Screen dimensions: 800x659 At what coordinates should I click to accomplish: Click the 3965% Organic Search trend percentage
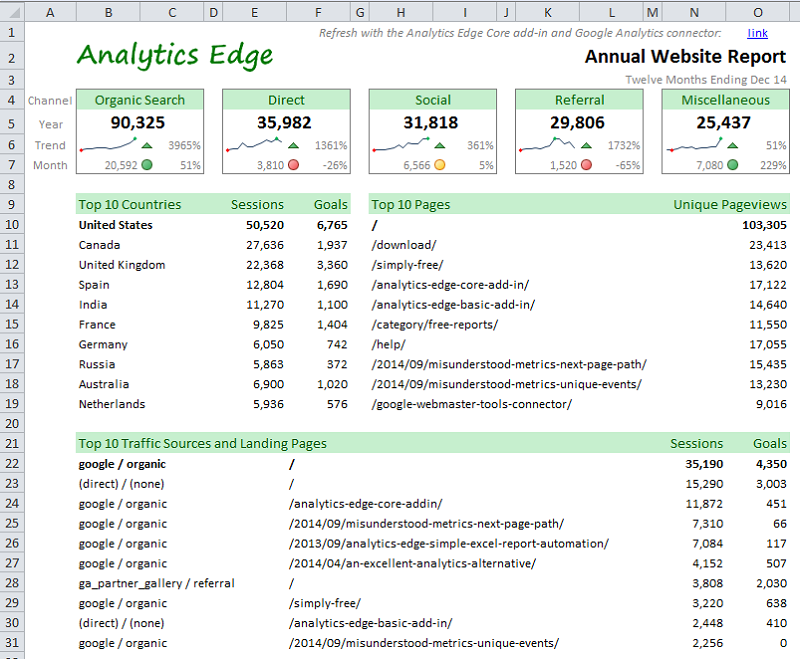185,145
